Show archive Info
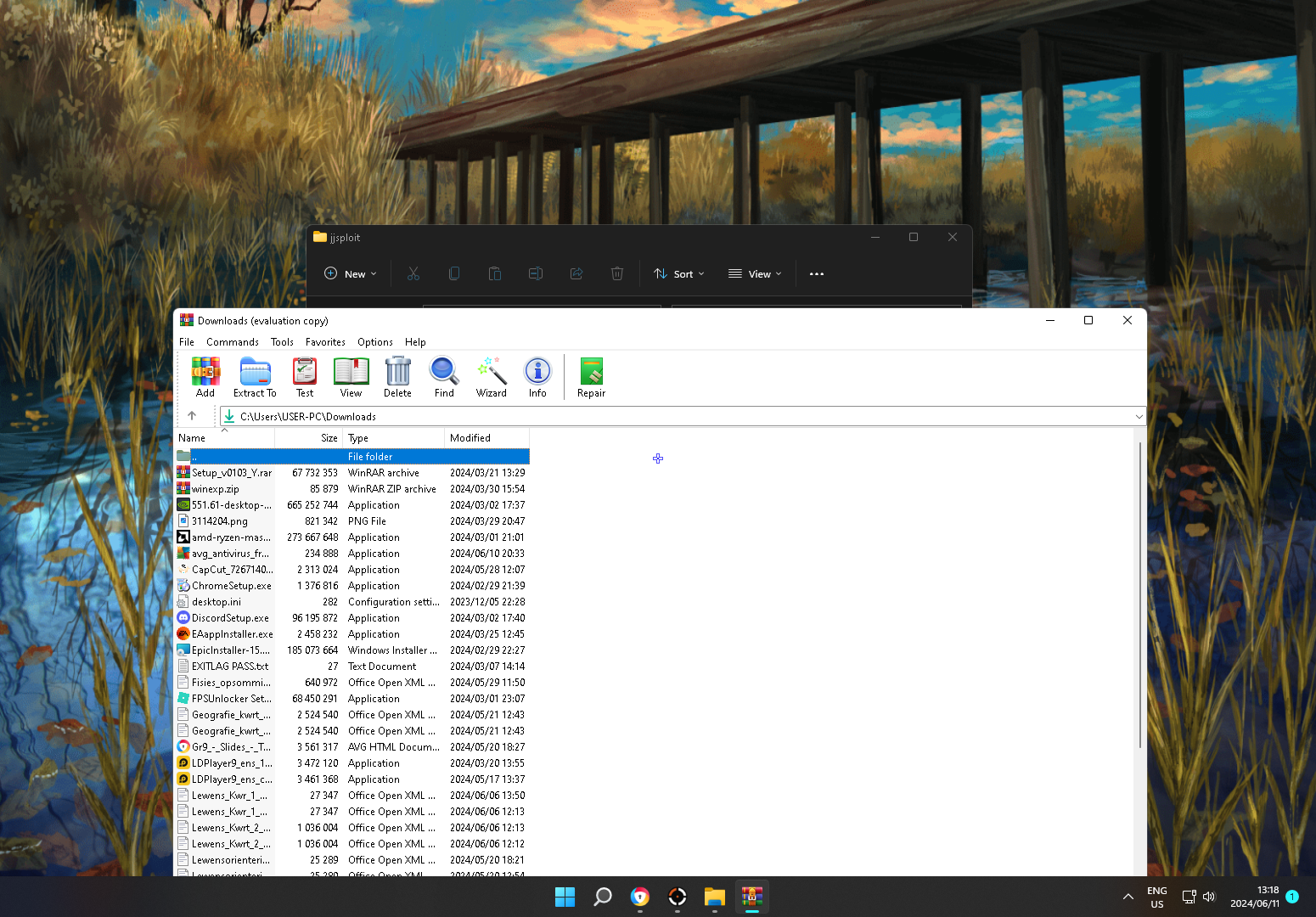The width and height of the screenshot is (1316, 917). pyautogui.click(x=537, y=377)
